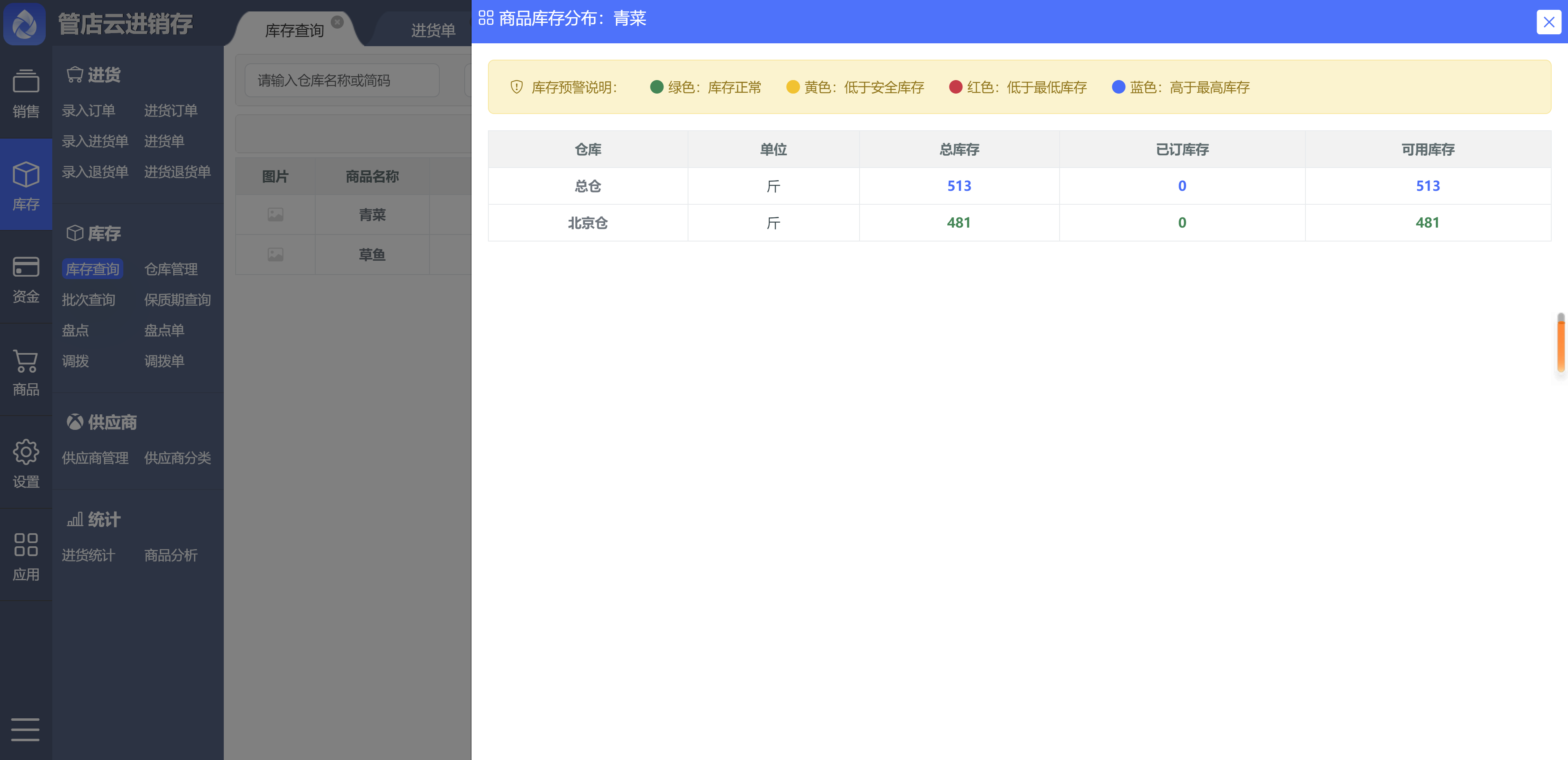The width and height of the screenshot is (1568, 760).
Task: Click 已订库存 value 0 for 北京仓
Action: 1182,223
